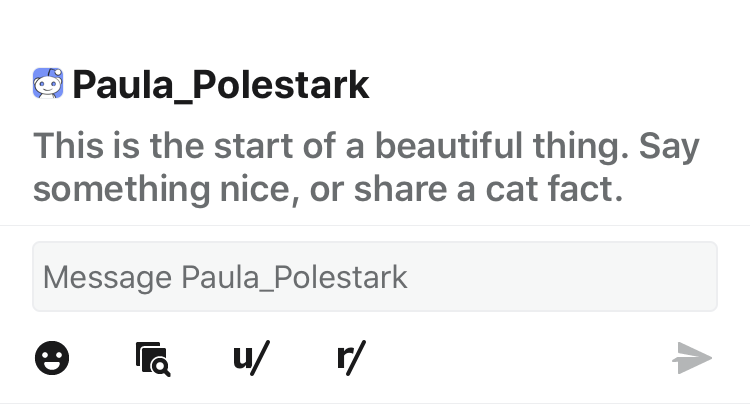
Task: Focus the Message Paula_Polestark input field
Action: (x=375, y=277)
